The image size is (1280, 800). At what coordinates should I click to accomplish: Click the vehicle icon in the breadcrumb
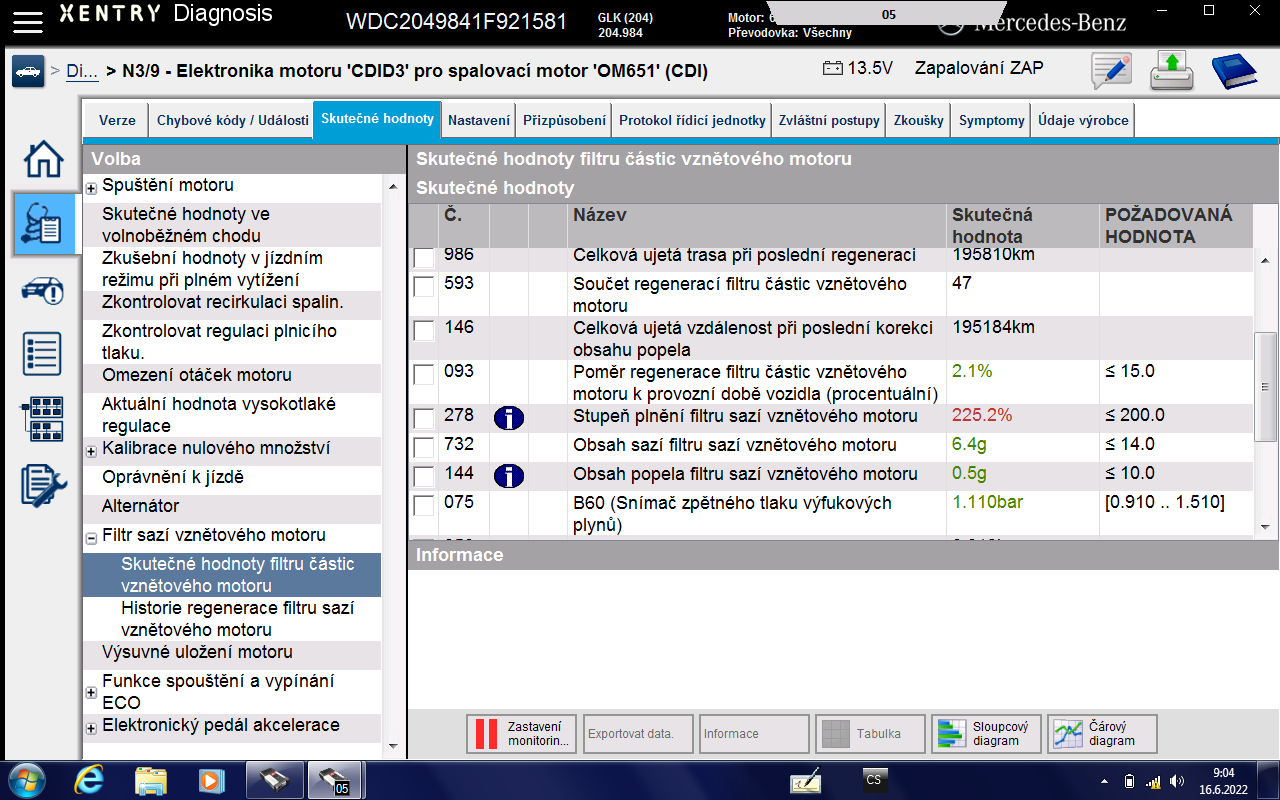click(x=28, y=72)
